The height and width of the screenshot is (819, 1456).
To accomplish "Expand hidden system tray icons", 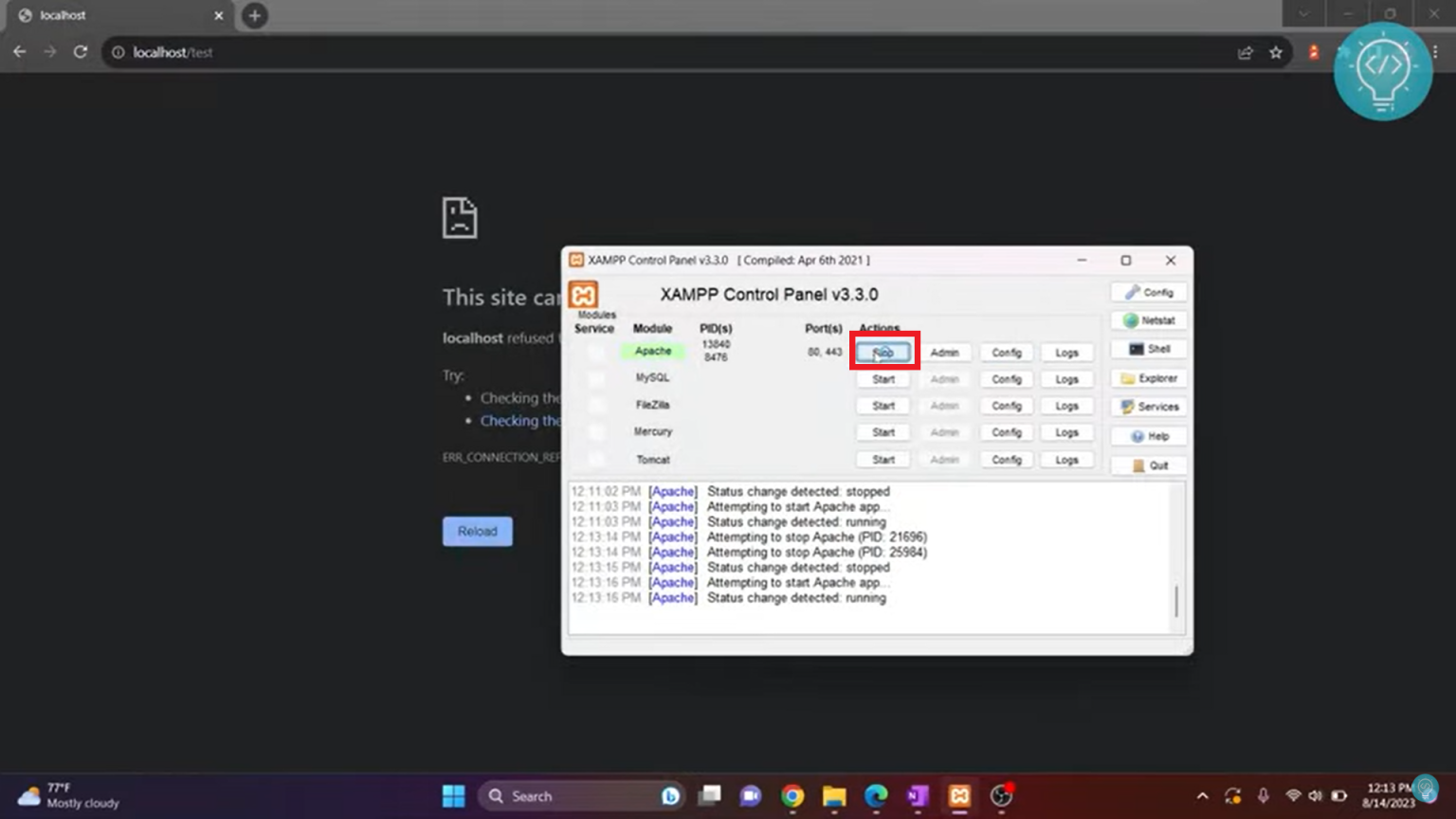I will pyautogui.click(x=1202, y=796).
